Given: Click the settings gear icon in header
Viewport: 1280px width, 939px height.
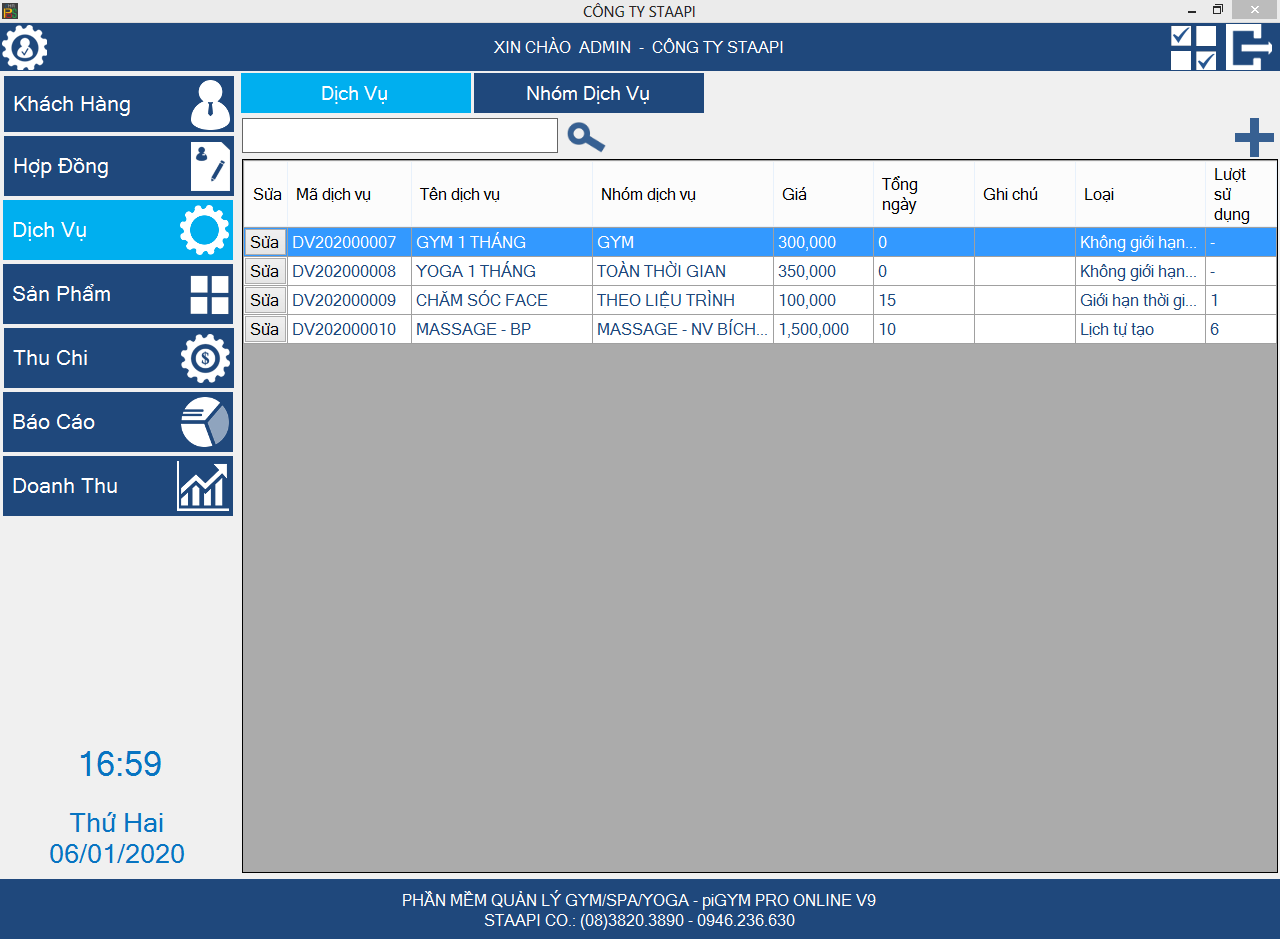Looking at the screenshot, I should coord(25,47).
